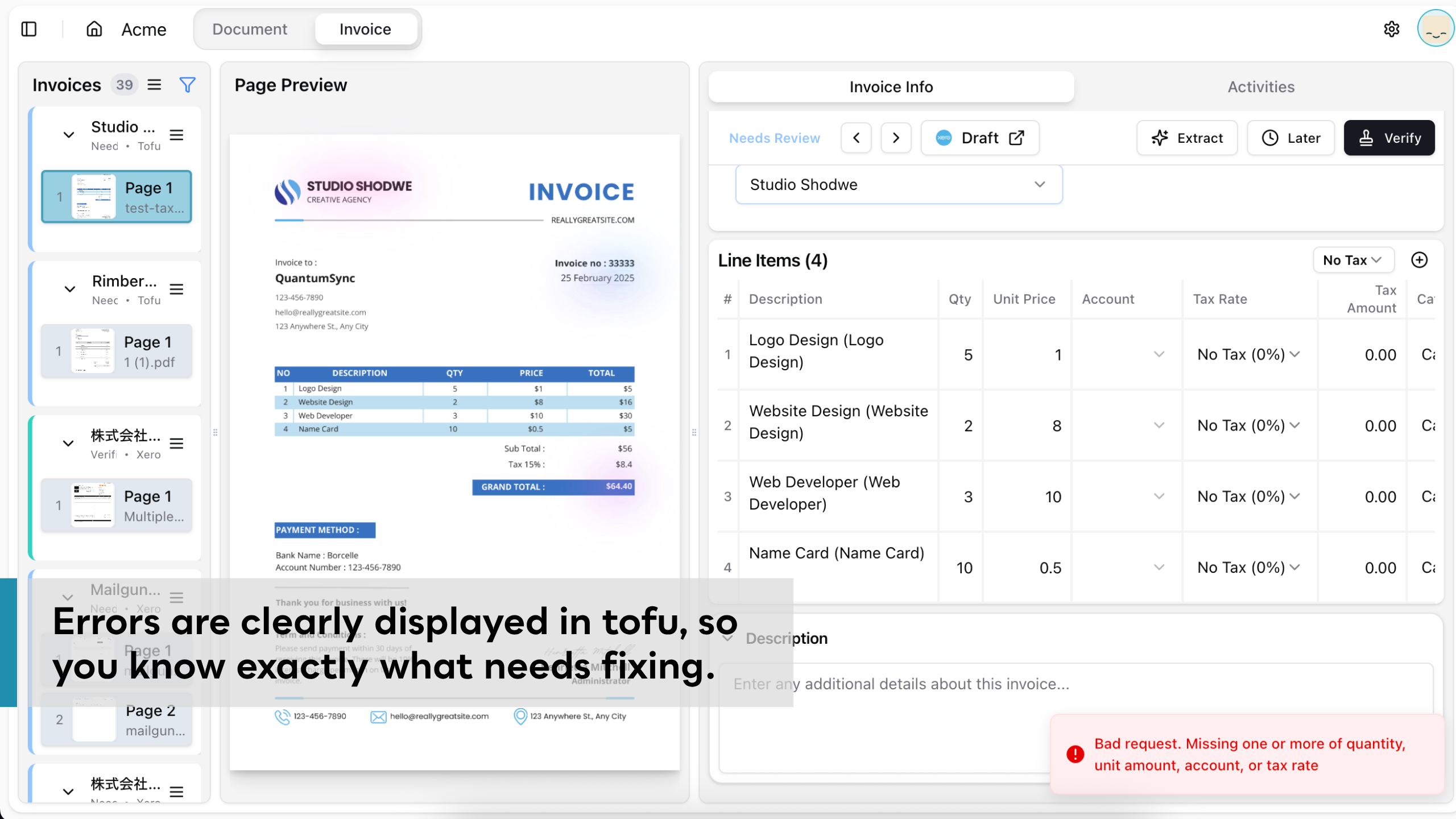
Task: Open the Studio Shodwe contact dropdown
Action: [899, 184]
